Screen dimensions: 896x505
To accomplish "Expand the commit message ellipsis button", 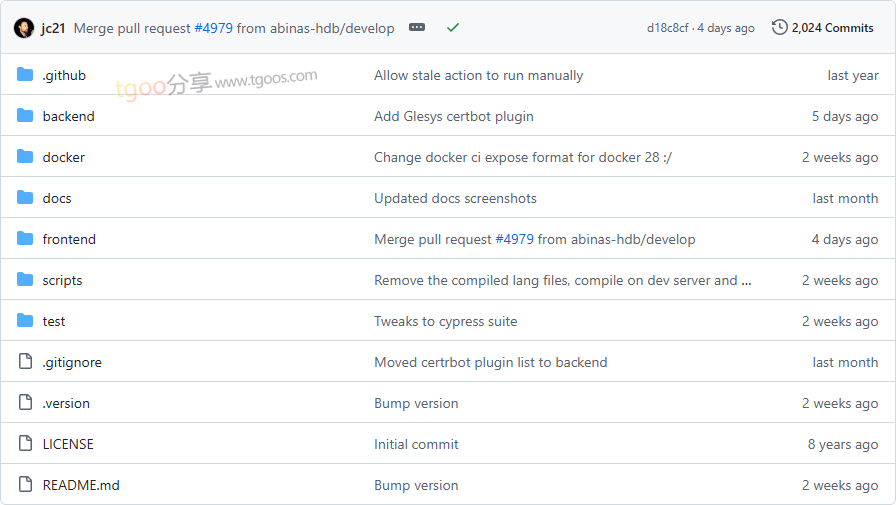I will coord(417,28).
